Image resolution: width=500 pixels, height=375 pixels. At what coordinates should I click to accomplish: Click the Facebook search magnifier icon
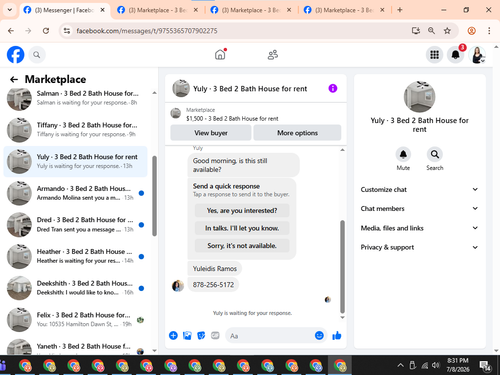click(x=37, y=55)
